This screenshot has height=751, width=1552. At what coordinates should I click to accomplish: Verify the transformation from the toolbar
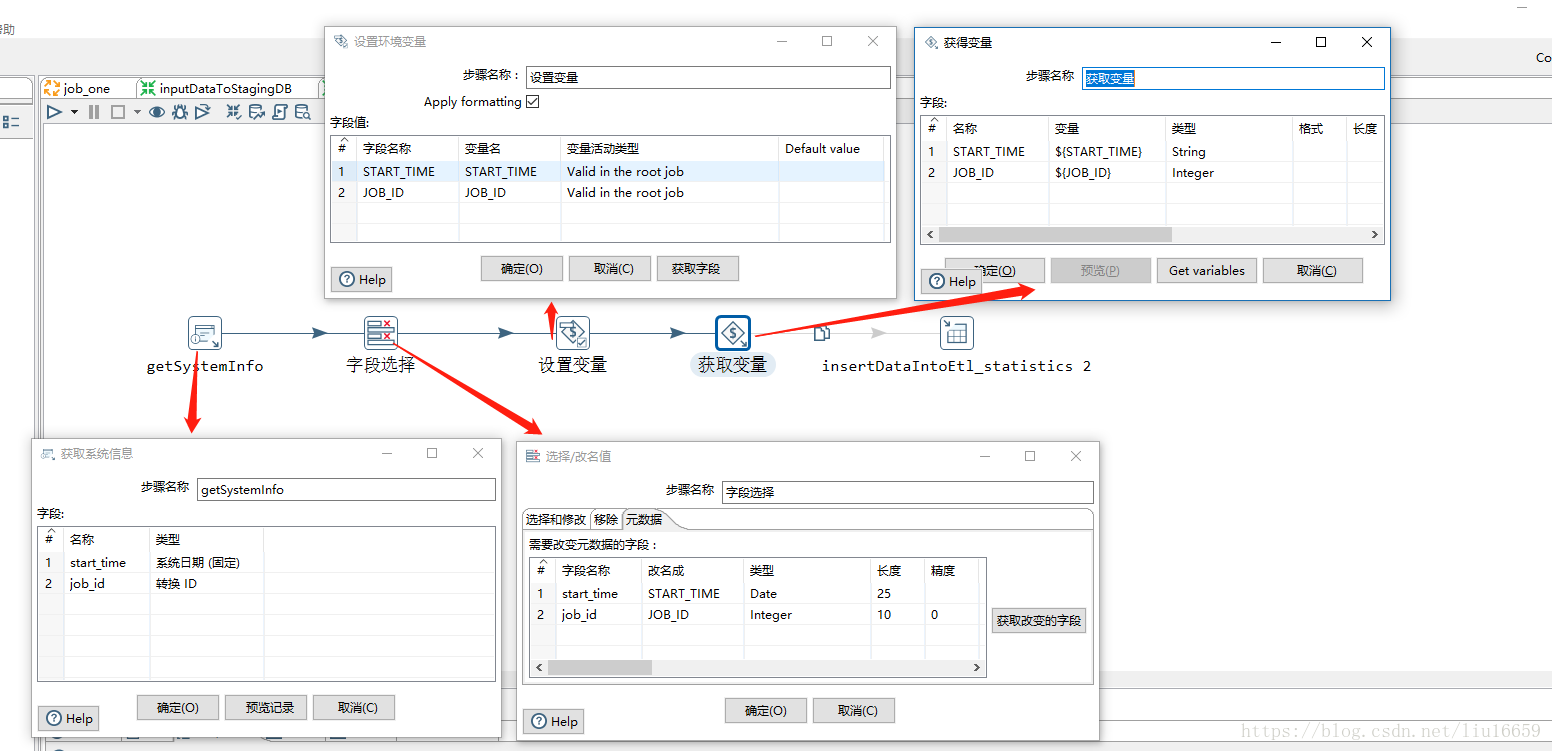(233, 112)
